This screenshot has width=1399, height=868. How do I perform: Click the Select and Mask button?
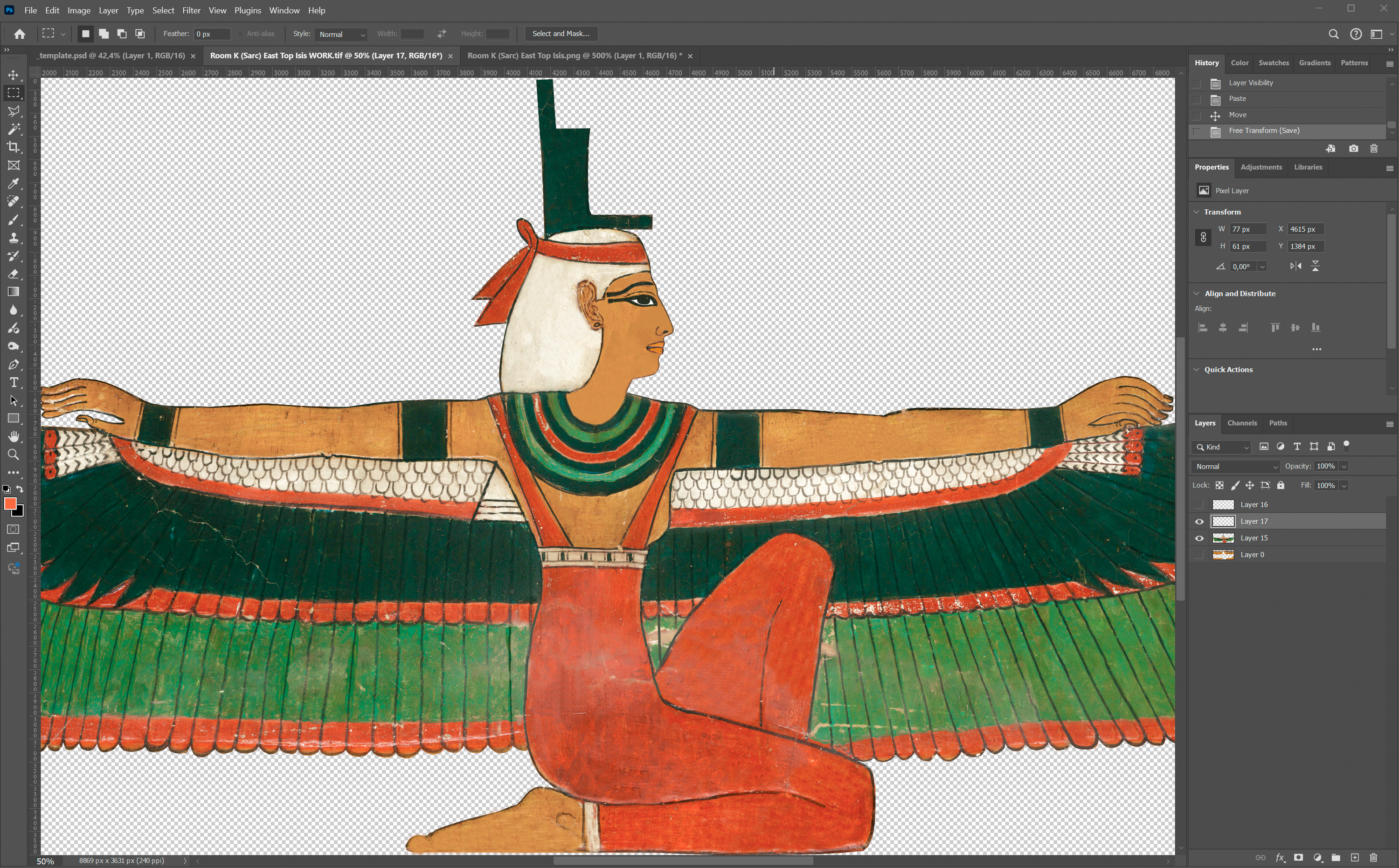(561, 34)
